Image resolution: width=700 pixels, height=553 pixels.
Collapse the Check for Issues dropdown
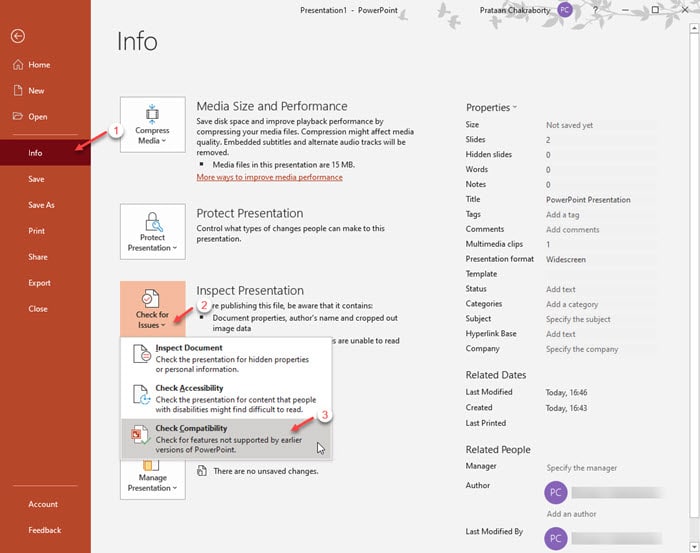point(153,309)
